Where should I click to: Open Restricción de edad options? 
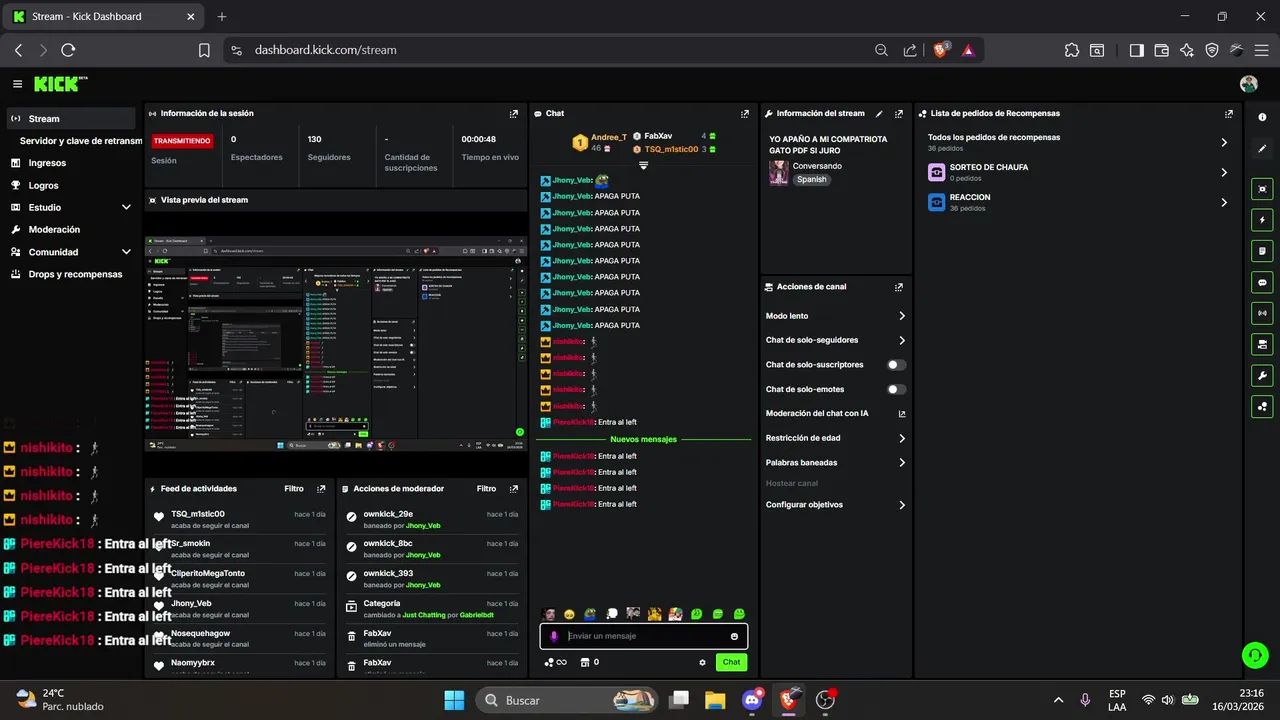(x=836, y=439)
